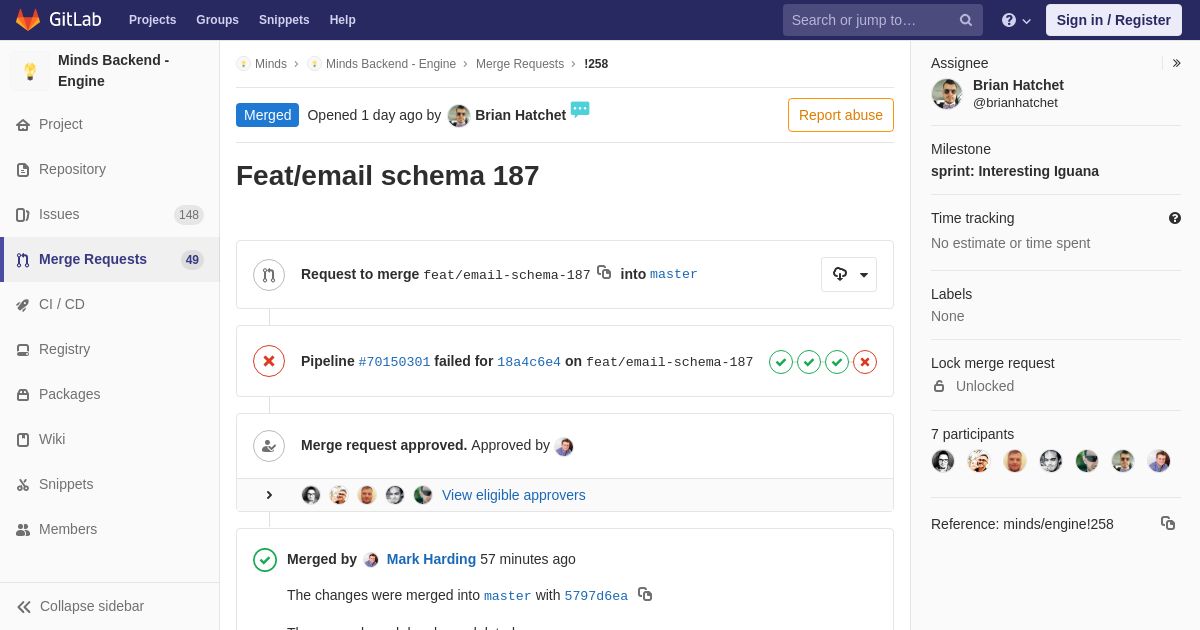Click assignee Brian Hatchet avatar in sidebar
Viewport: 1200px width, 630px height.
[x=947, y=94]
